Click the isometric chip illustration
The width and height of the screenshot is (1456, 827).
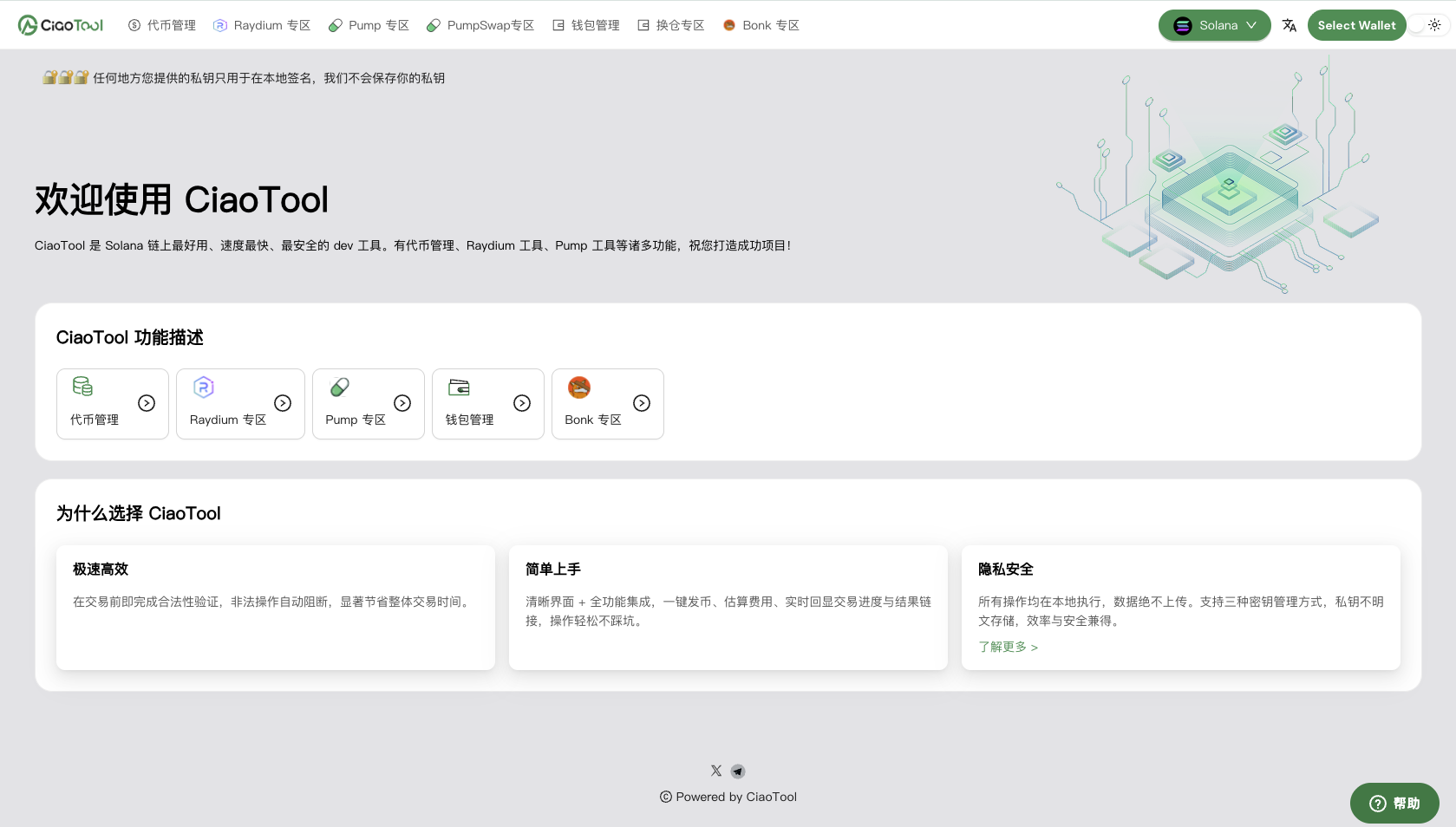click(1218, 176)
